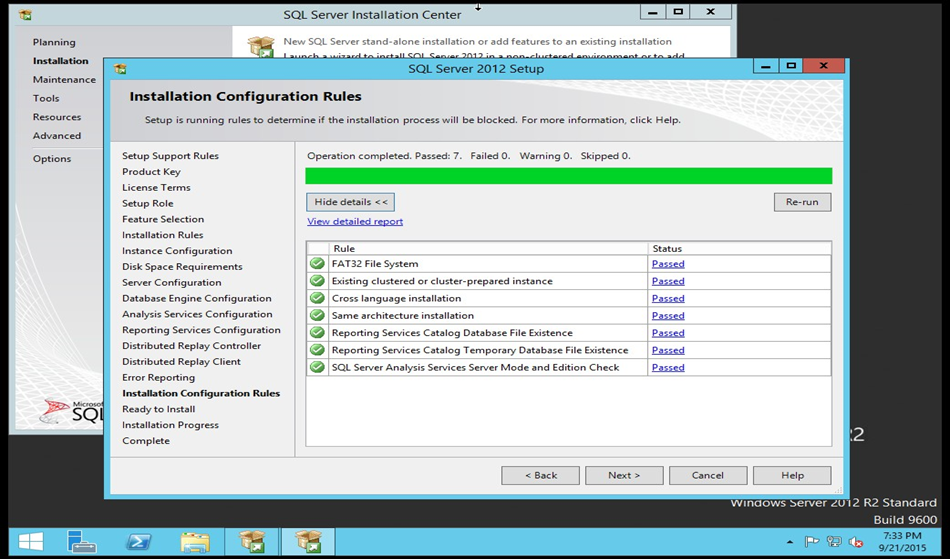Screen dimensions: 950x559
Task: Click green check icon beside Cross language installation
Action: tap(318, 298)
